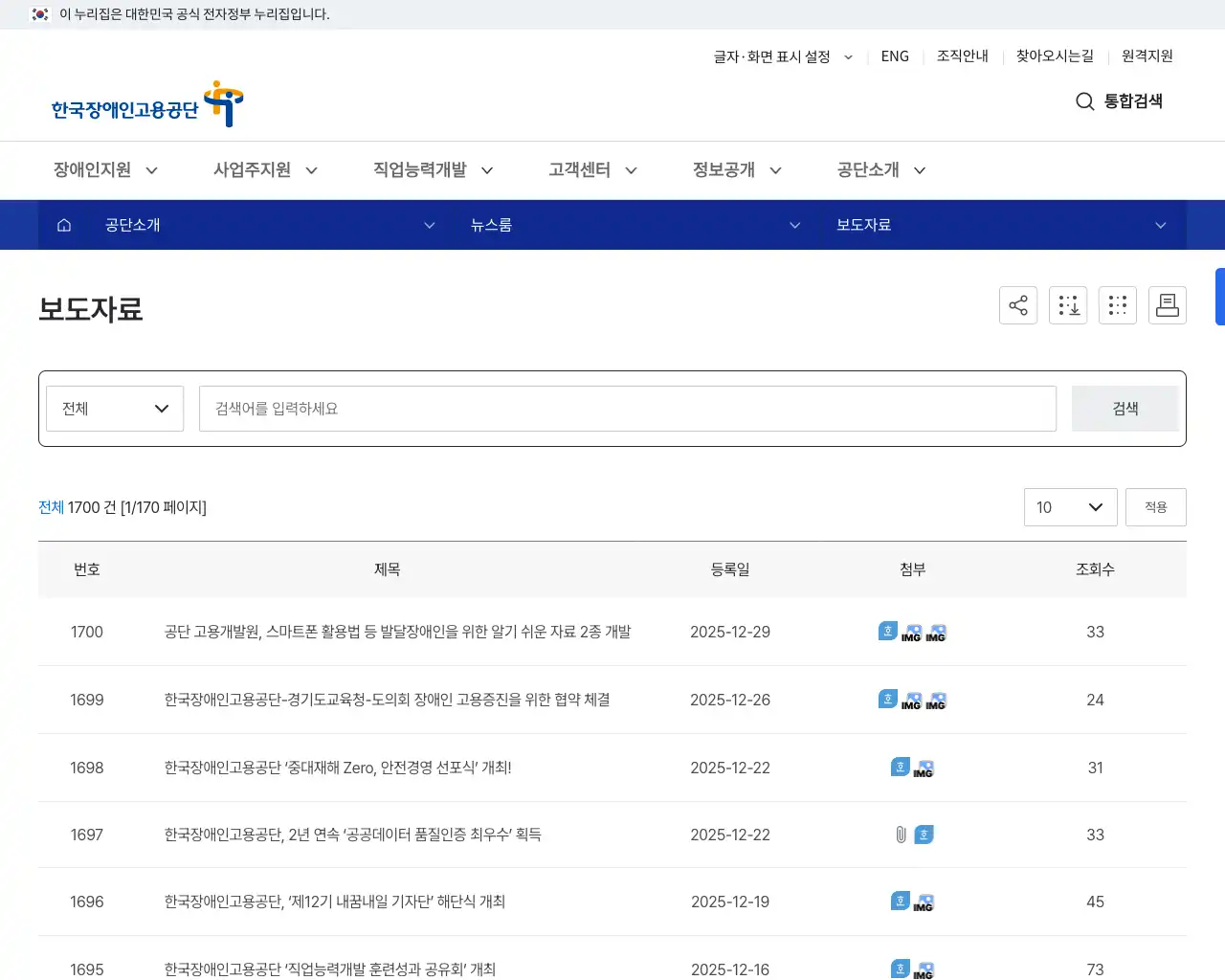Image resolution: width=1225 pixels, height=980 pixels.
Task: Open the 고객센터 menu
Action: tap(580, 169)
